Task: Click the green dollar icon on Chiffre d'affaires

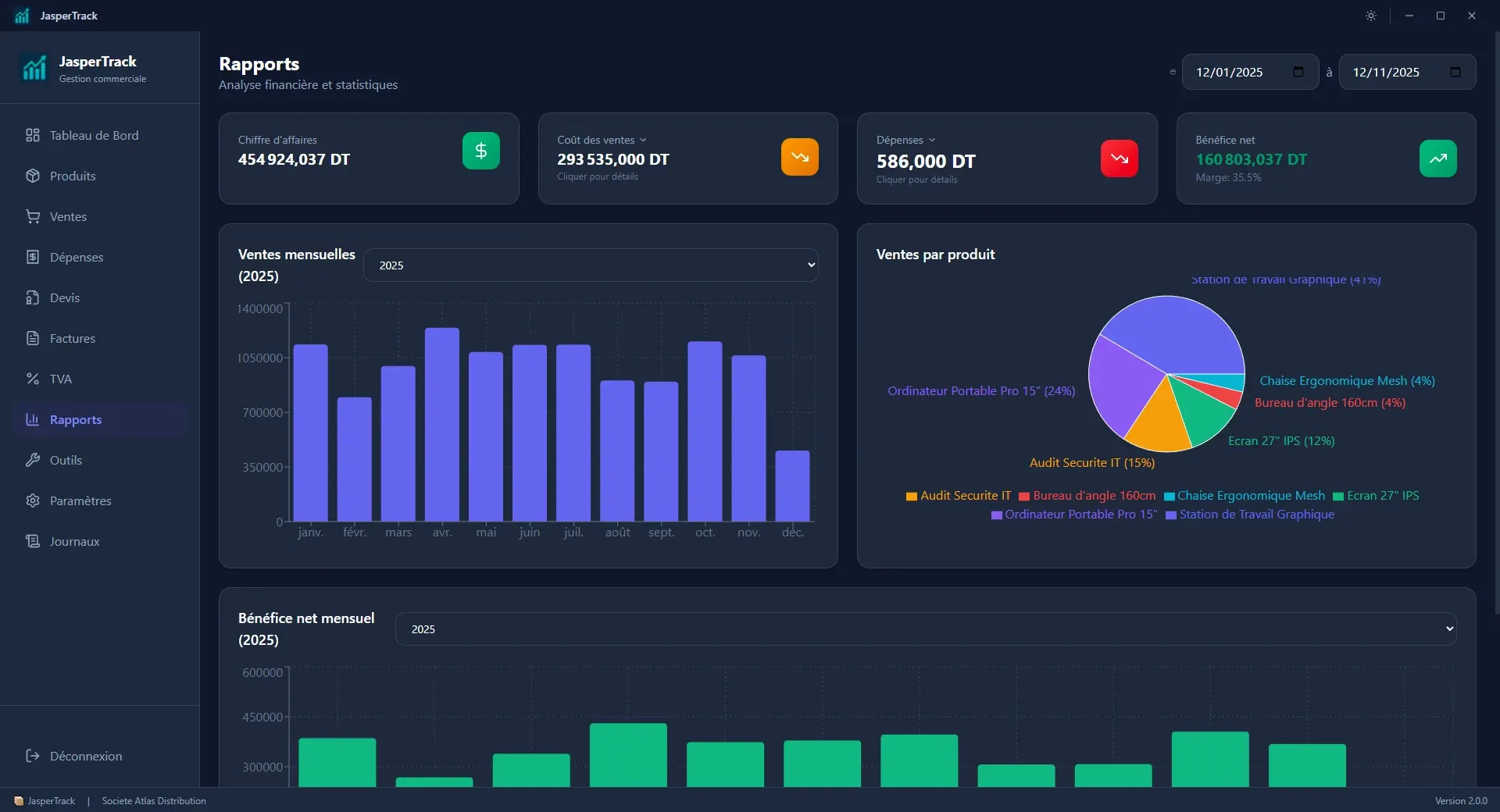Action: point(481,151)
